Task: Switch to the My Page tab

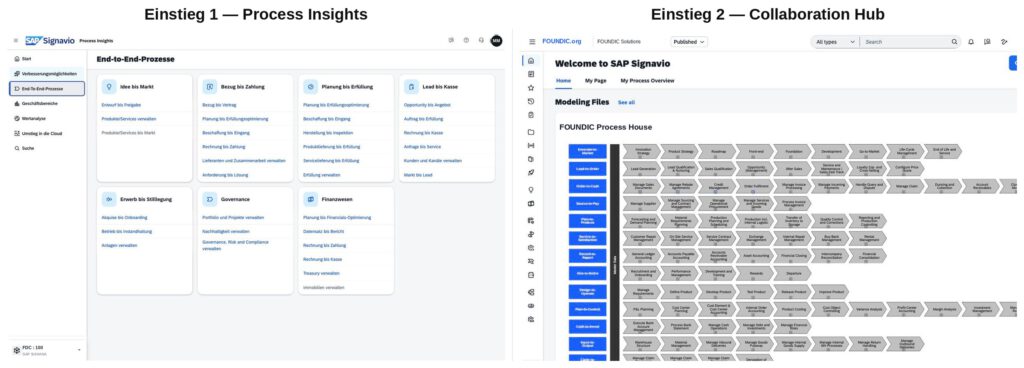Action: (596, 81)
